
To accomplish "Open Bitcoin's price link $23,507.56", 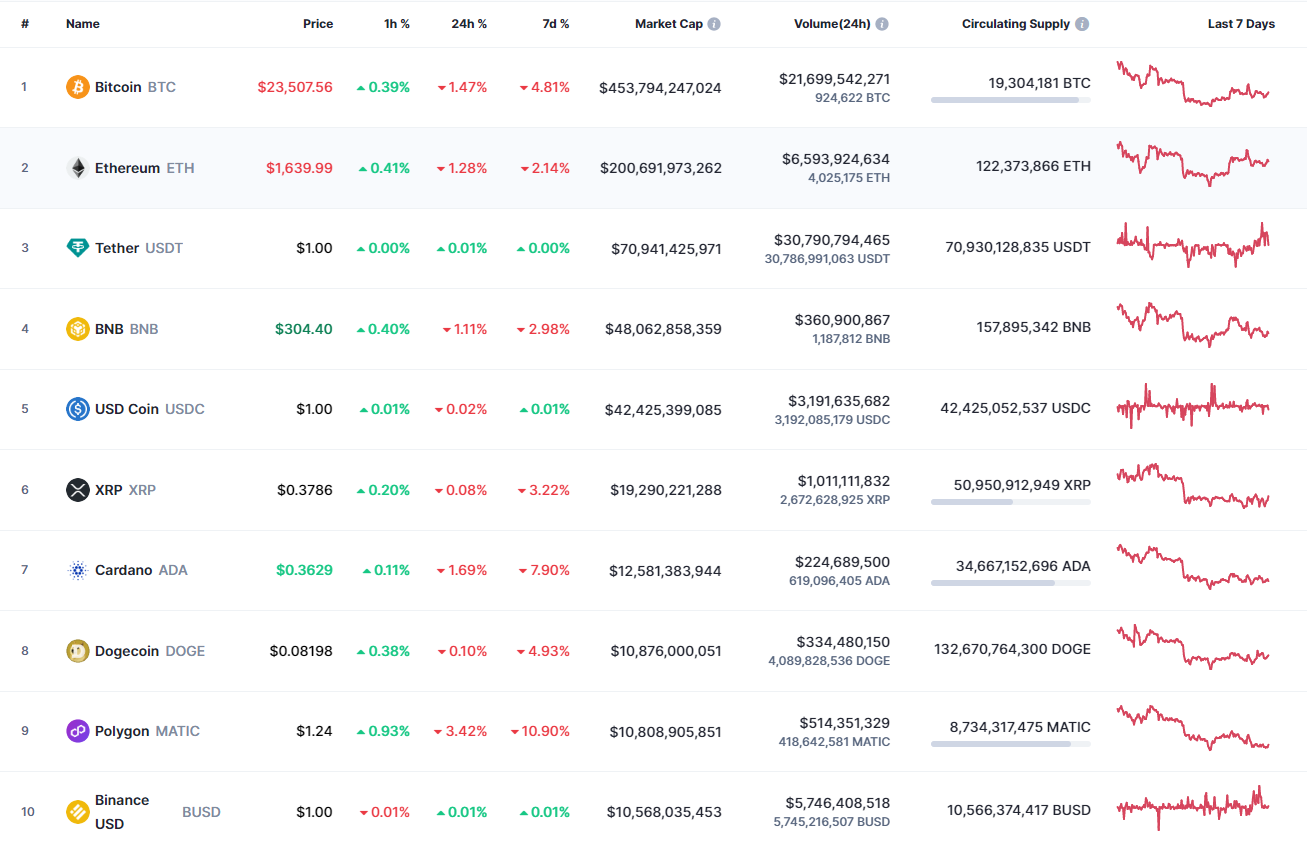I will [295, 87].
